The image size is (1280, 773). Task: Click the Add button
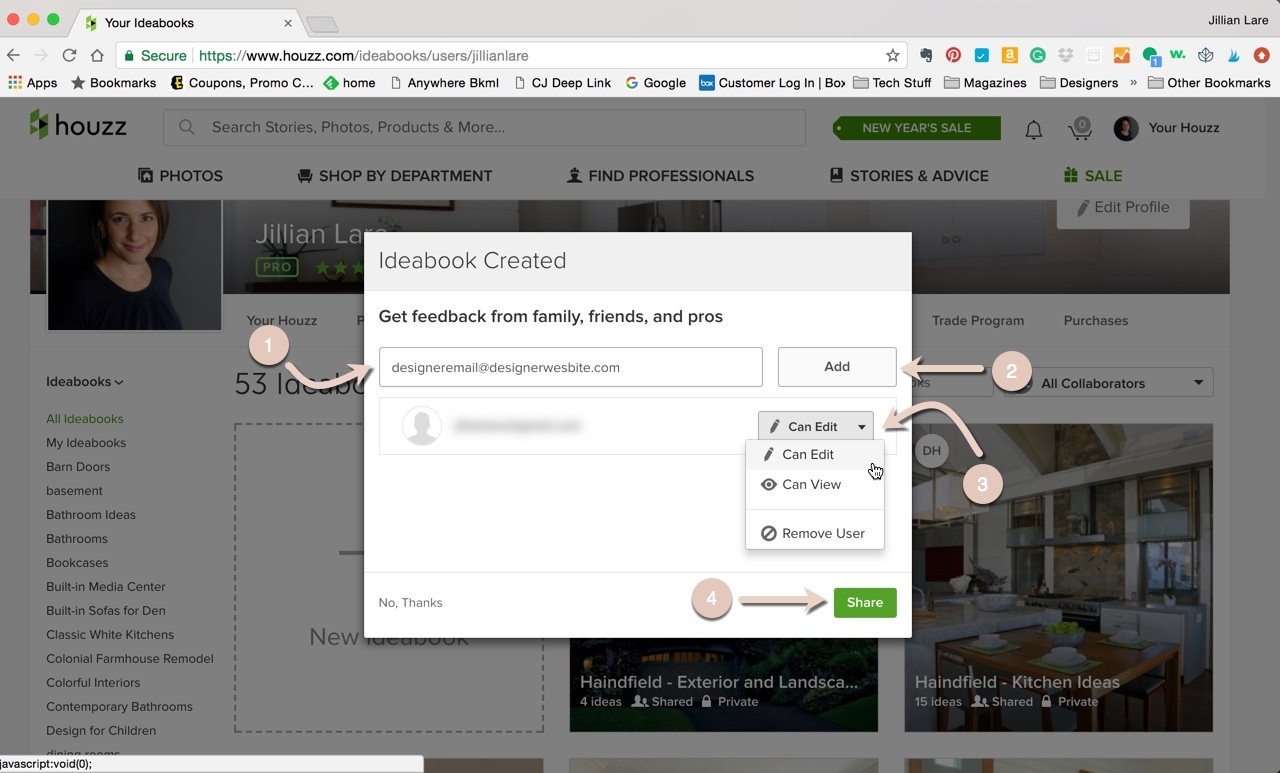[x=836, y=367]
